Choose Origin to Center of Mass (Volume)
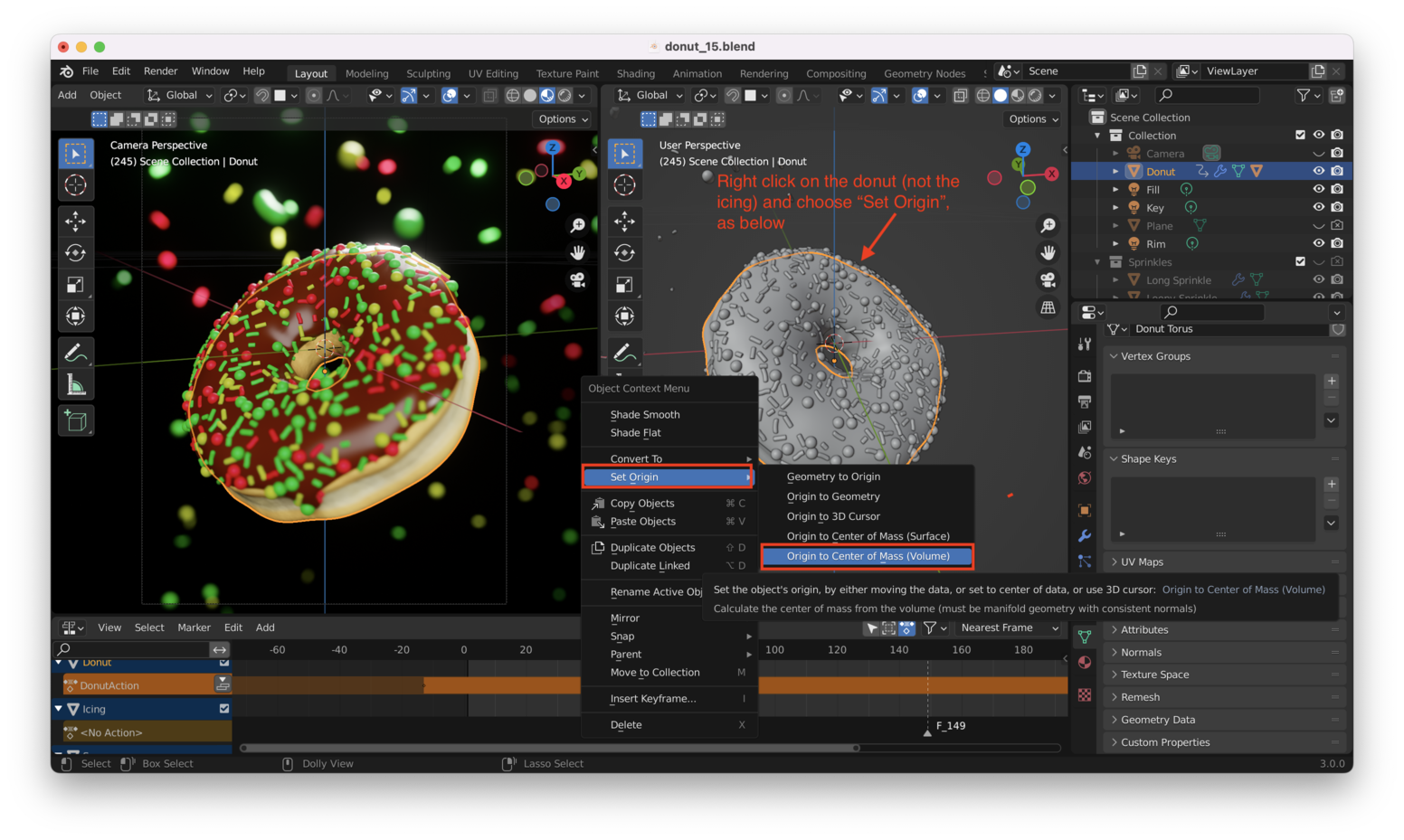This screenshot has height=840, width=1404. click(x=868, y=556)
